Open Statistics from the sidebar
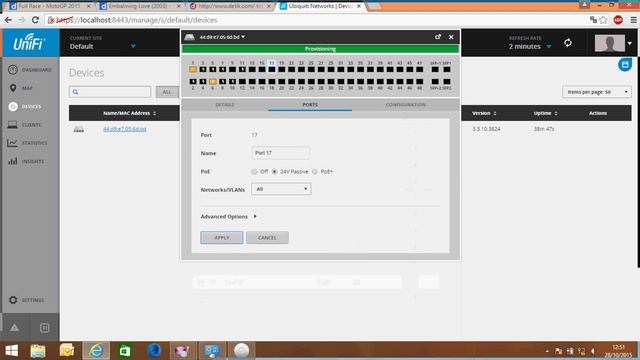640x360 pixels. click(28, 143)
